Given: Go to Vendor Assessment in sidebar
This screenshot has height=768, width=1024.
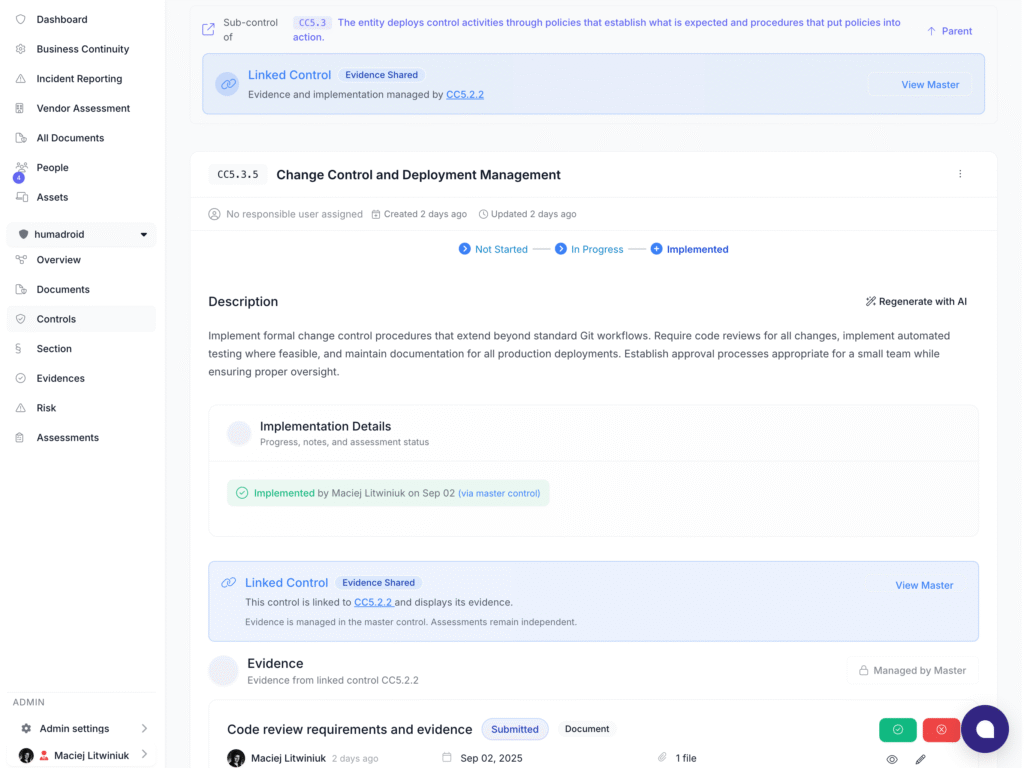Looking at the screenshot, I should pos(83,108).
